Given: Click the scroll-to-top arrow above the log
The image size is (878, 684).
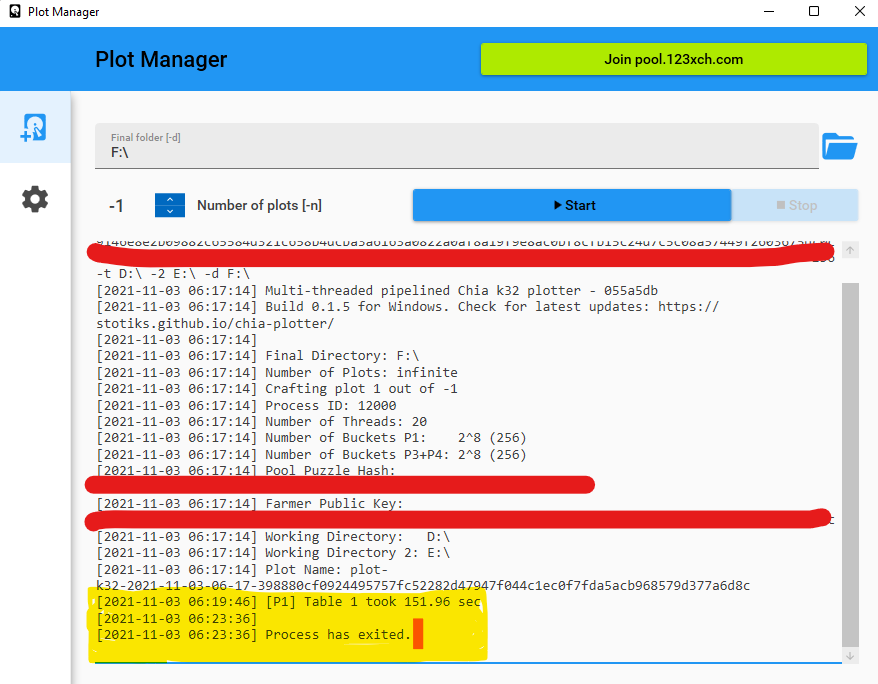Looking at the screenshot, I should coord(850,250).
